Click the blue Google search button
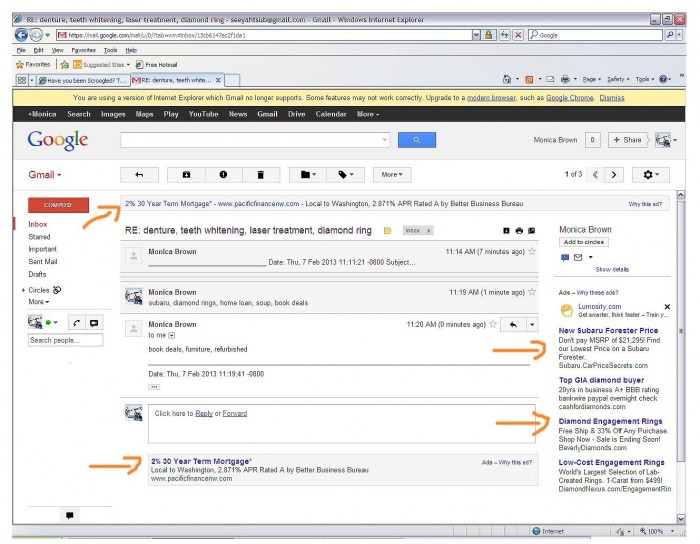The image size is (700, 544). click(x=417, y=140)
